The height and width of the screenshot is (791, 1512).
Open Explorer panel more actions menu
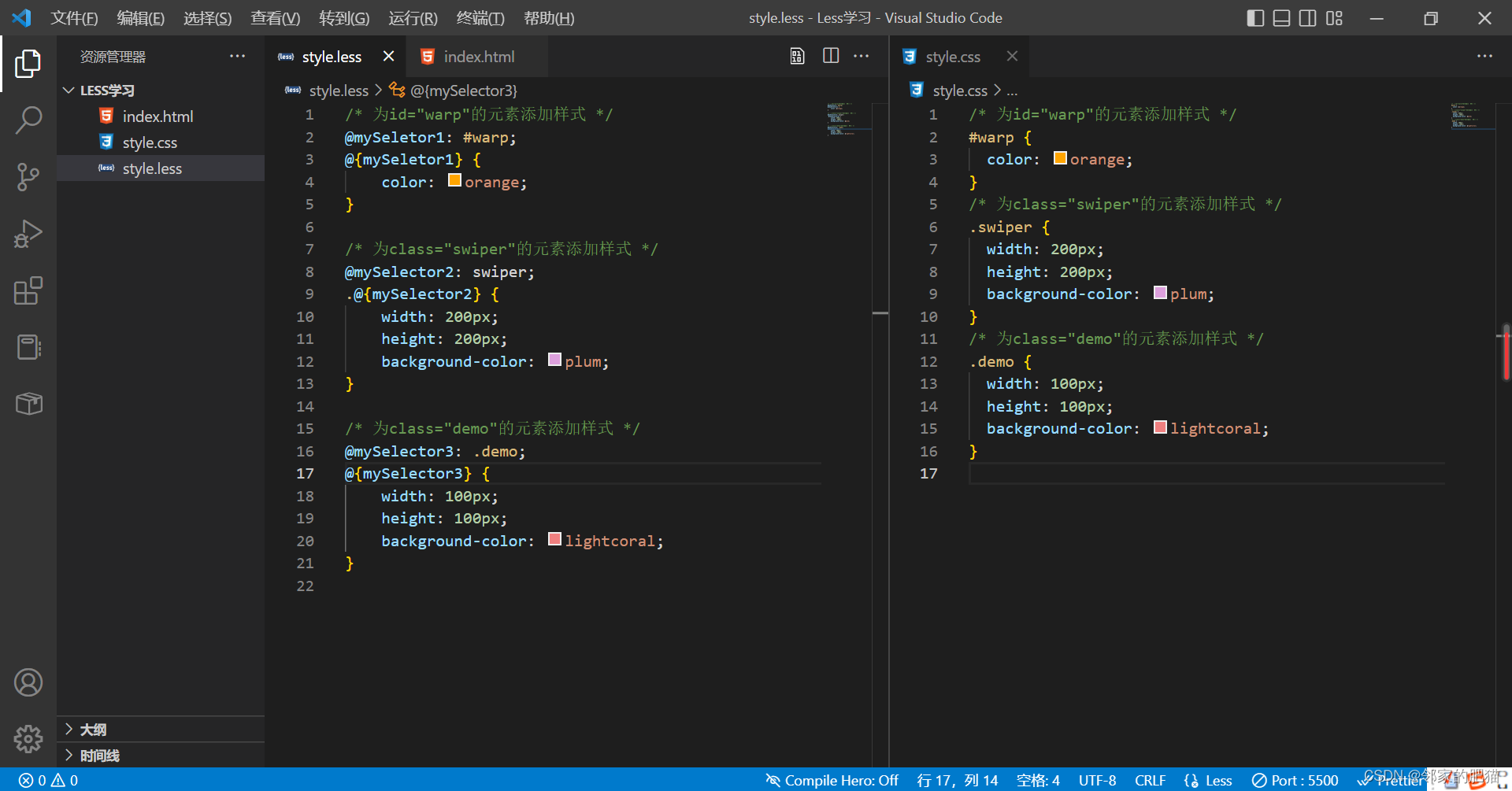pos(237,56)
